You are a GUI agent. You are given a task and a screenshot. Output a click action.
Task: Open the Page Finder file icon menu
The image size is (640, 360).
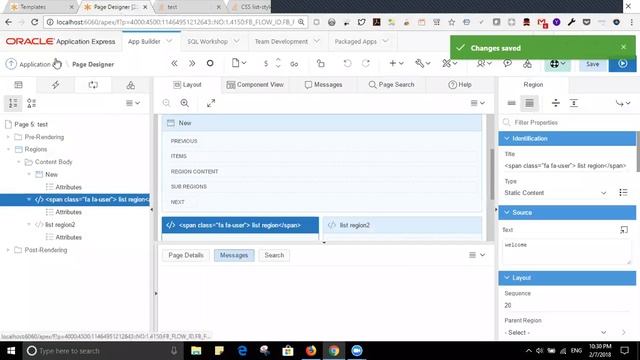[x=239, y=63]
